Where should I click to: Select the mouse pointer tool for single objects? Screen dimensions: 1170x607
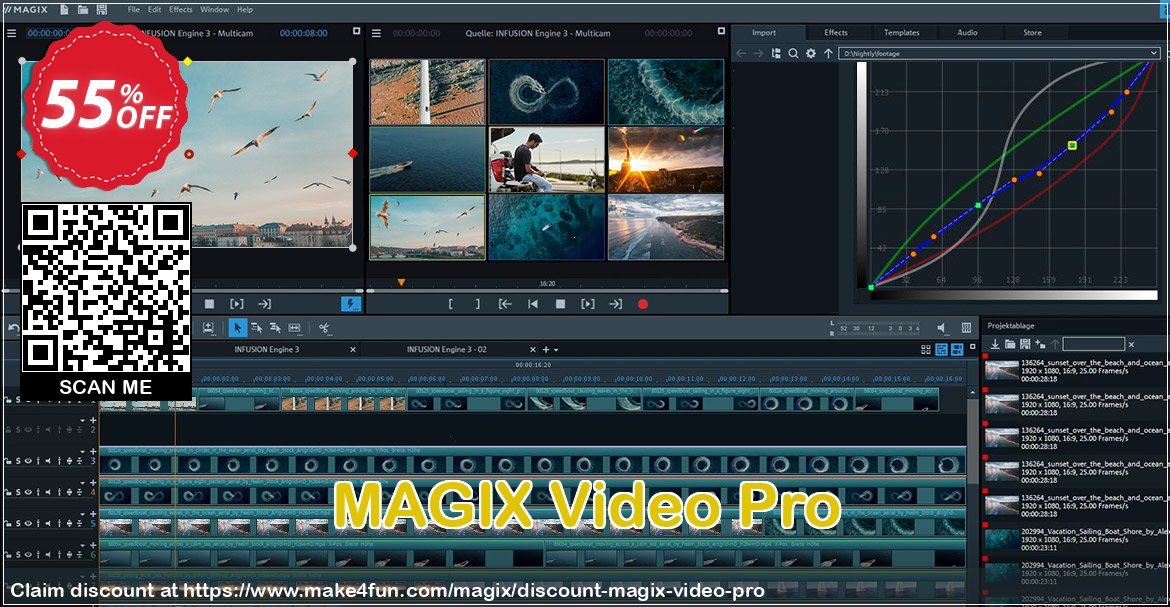click(x=237, y=328)
